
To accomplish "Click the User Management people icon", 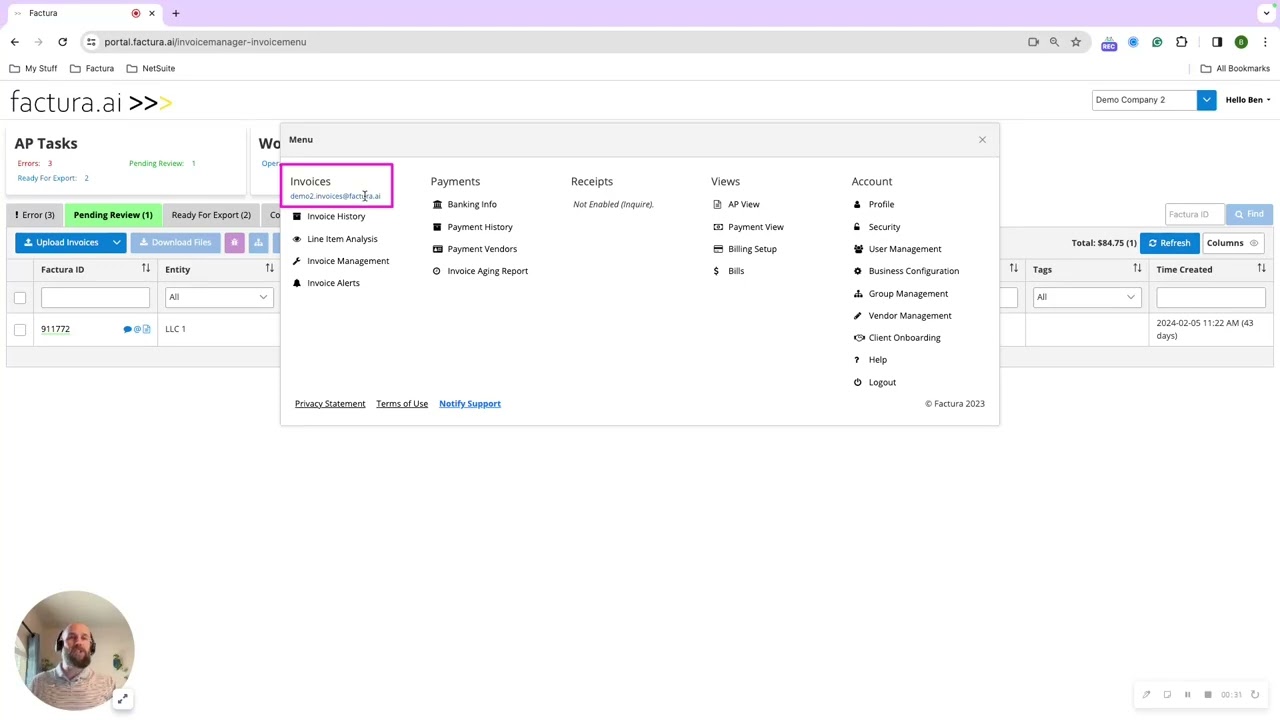I will click(x=858, y=249).
